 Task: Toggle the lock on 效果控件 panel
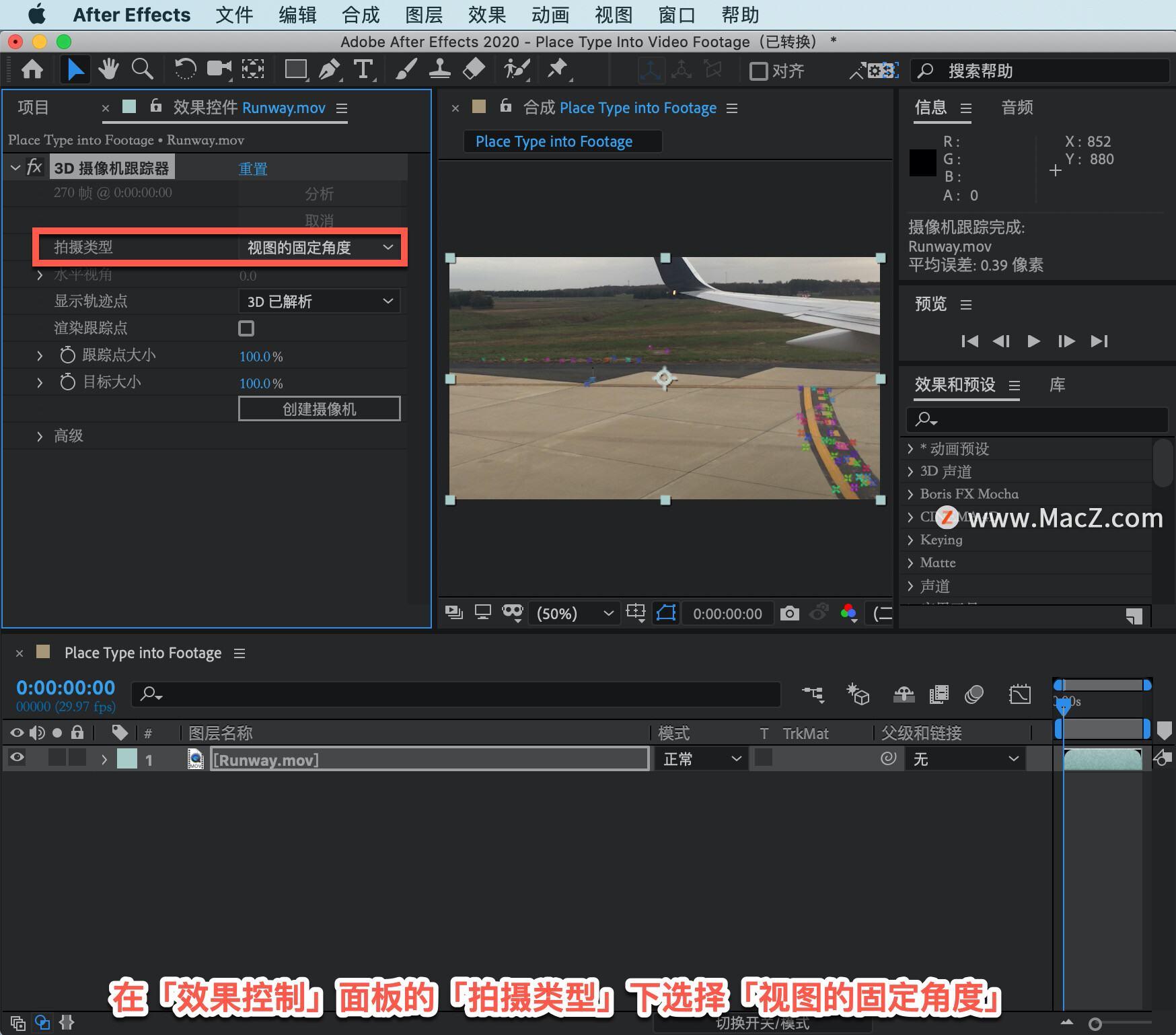tap(156, 106)
